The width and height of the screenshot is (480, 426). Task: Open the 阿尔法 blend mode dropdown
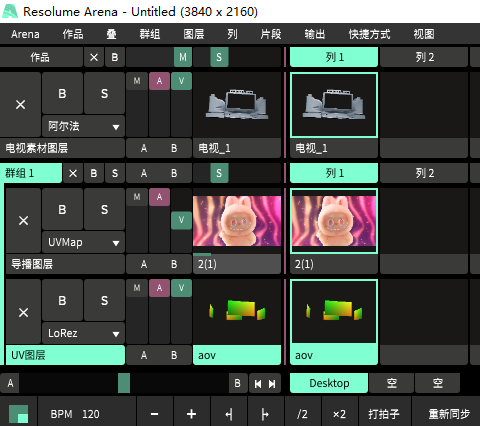83,126
